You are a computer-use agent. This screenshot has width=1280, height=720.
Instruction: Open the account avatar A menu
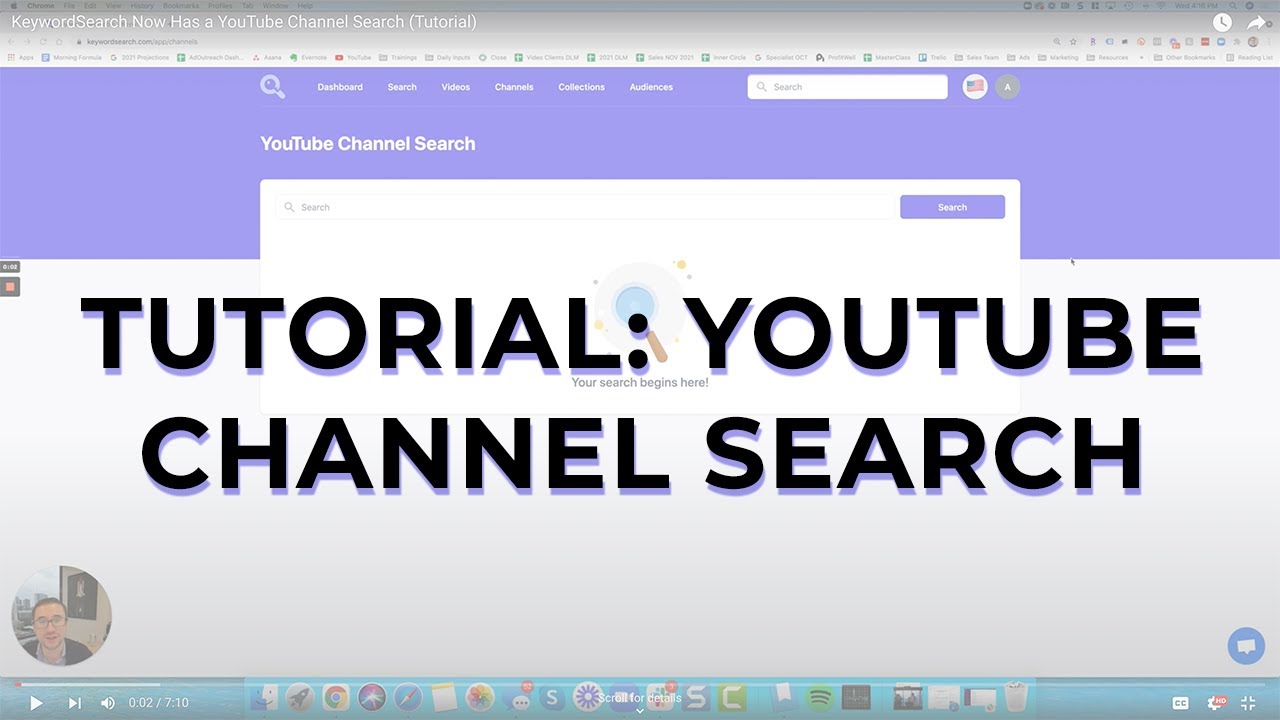pyautogui.click(x=1007, y=87)
